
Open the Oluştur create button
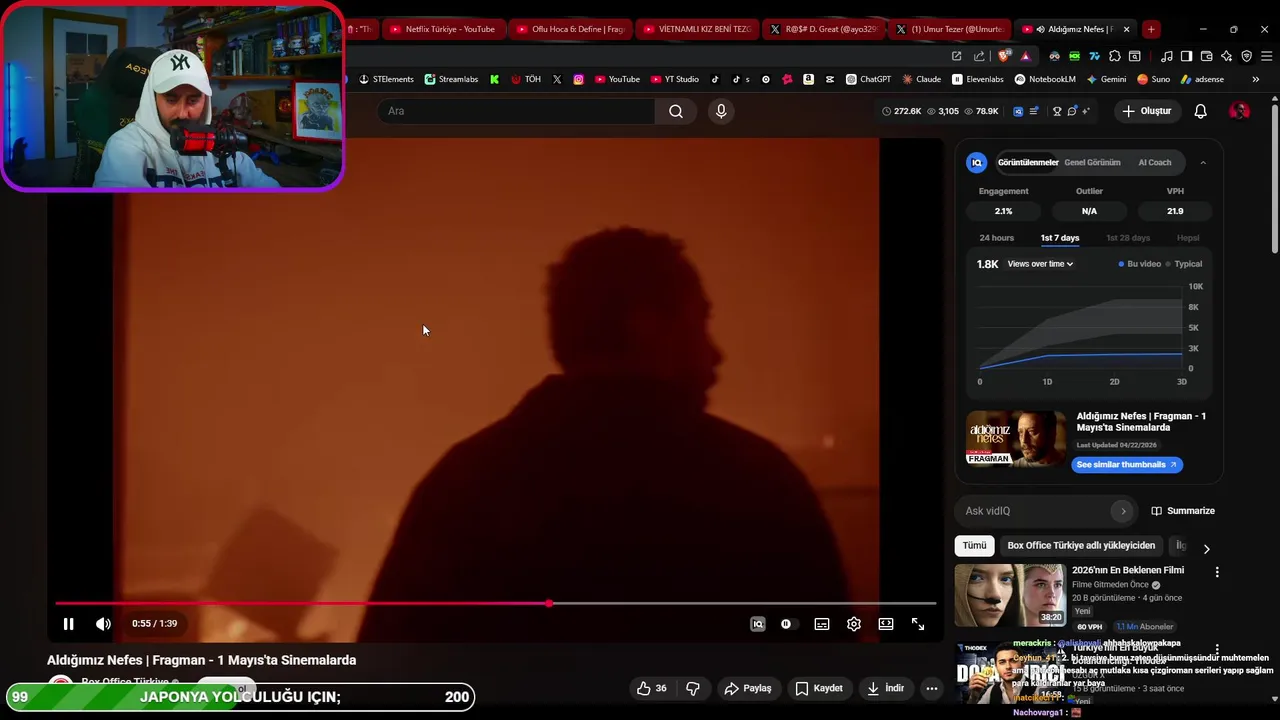point(1146,111)
